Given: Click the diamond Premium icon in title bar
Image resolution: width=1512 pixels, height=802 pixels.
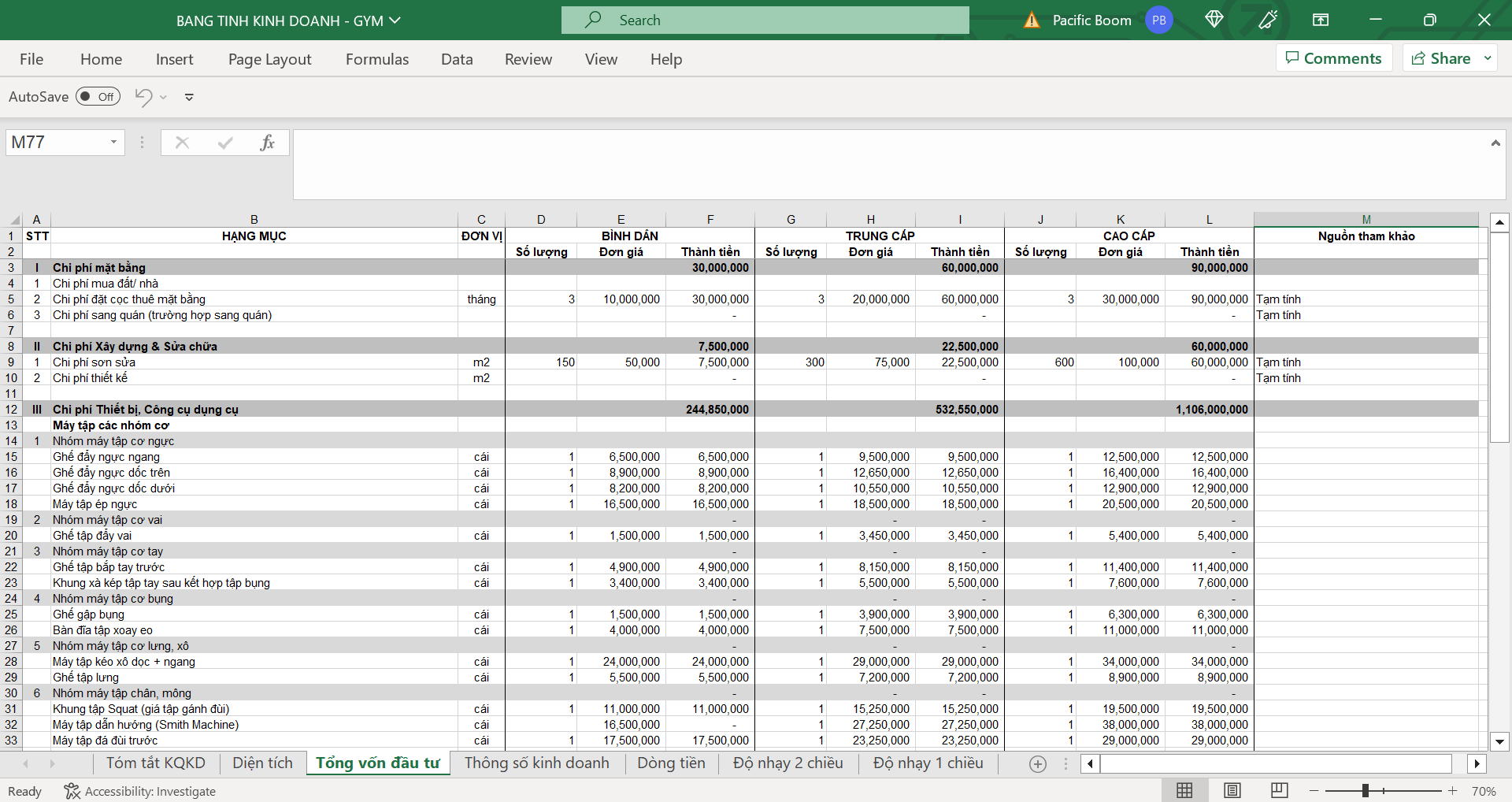Looking at the screenshot, I should click(1214, 20).
